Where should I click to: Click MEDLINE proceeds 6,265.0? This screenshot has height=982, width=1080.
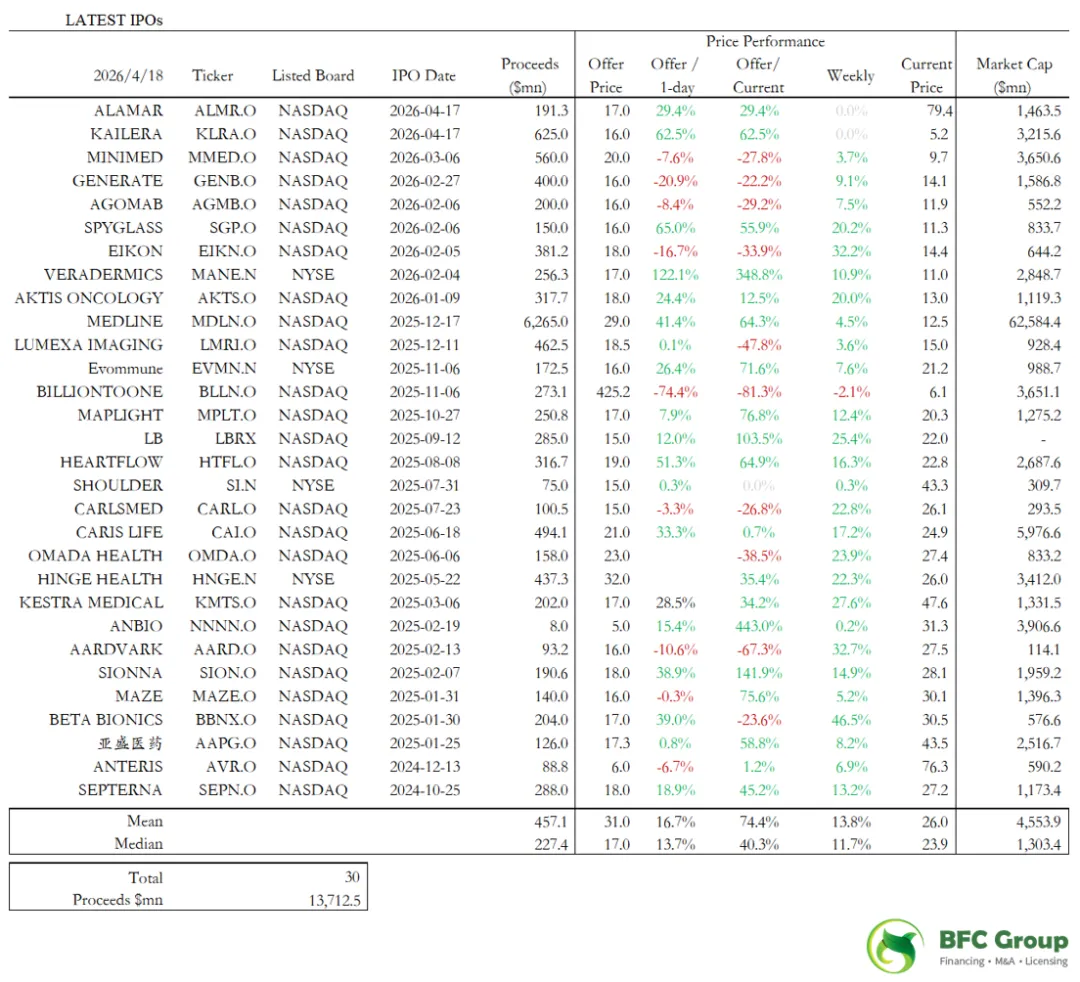click(546, 322)
